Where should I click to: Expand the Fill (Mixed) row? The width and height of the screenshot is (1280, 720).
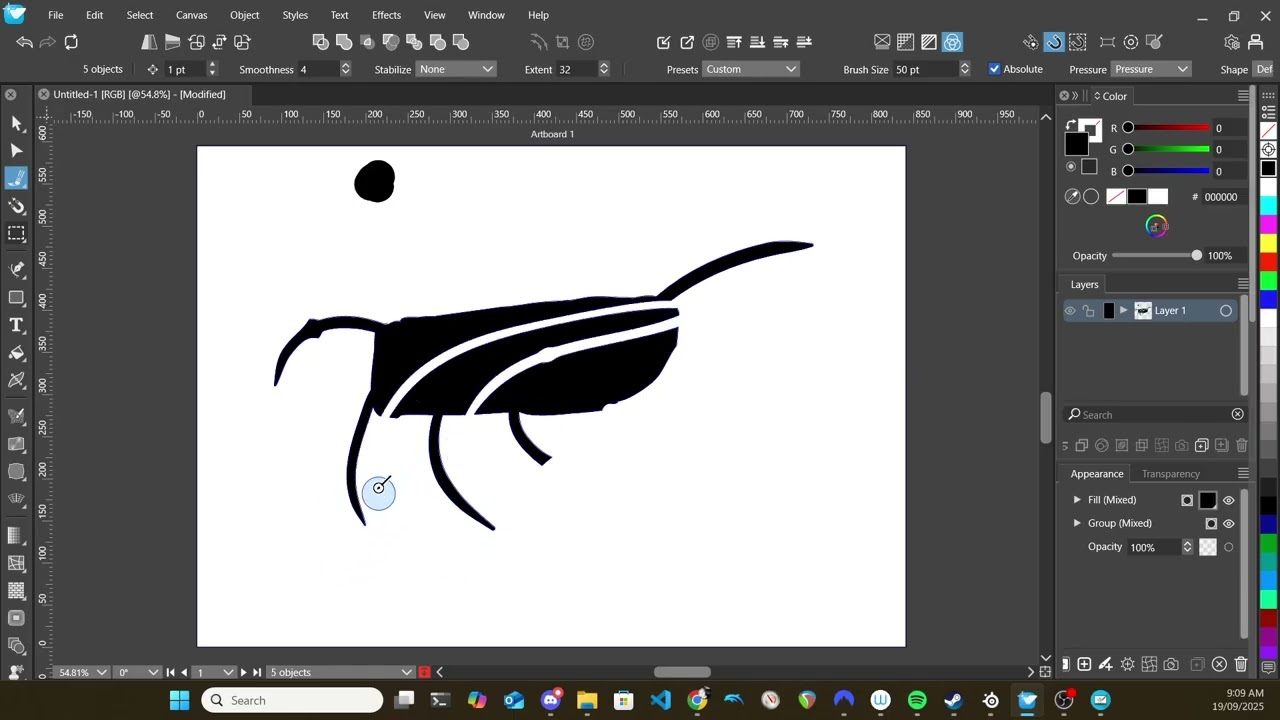click(x=1077, y=500)
